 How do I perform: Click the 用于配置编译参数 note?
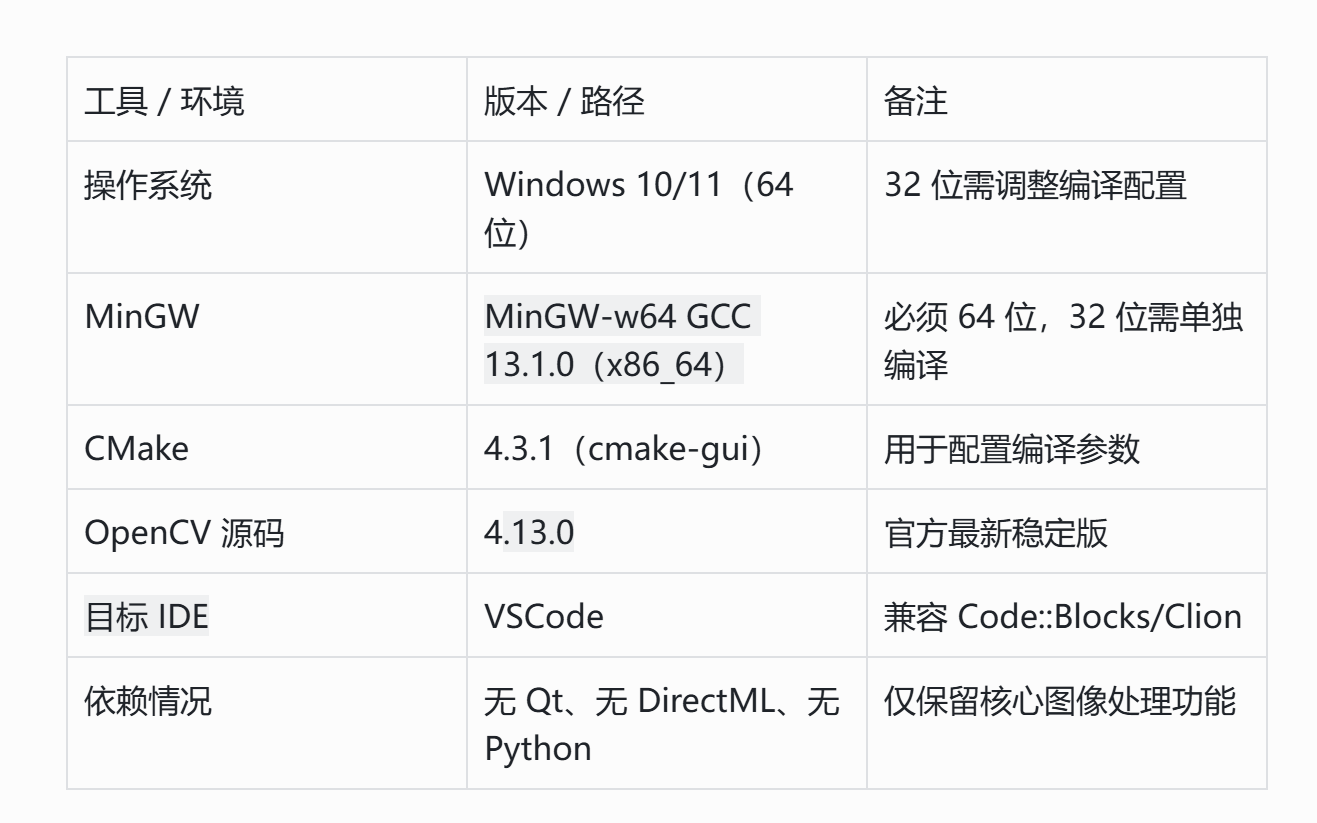click(1012, 448)
